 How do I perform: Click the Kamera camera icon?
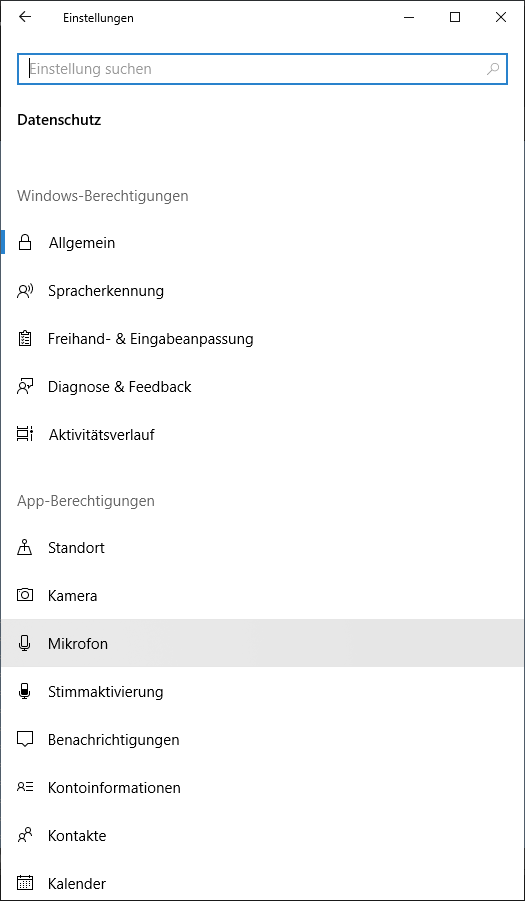[25, 595]
